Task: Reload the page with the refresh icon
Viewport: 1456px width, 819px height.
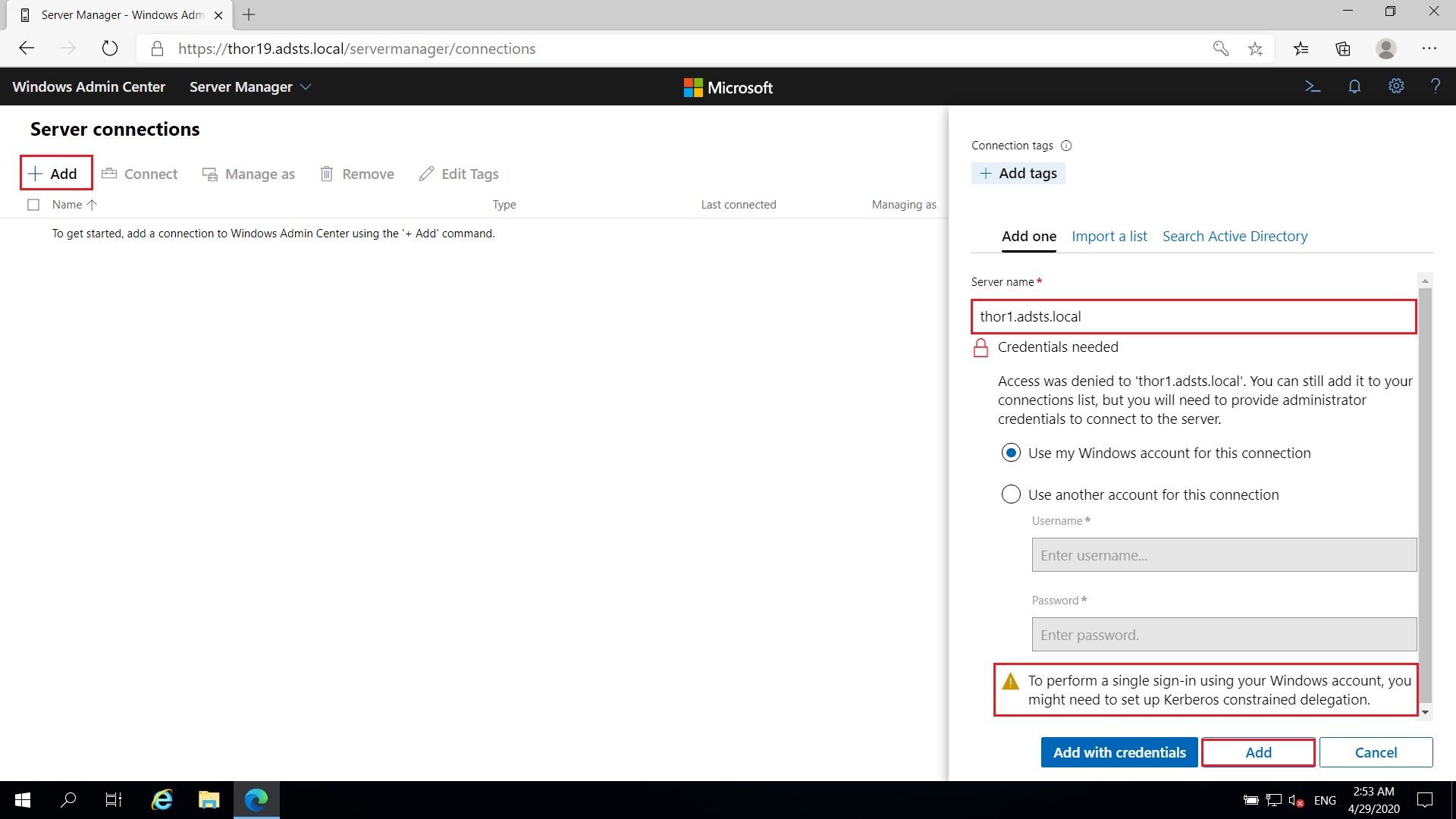Action: click(x=110, y=49)
